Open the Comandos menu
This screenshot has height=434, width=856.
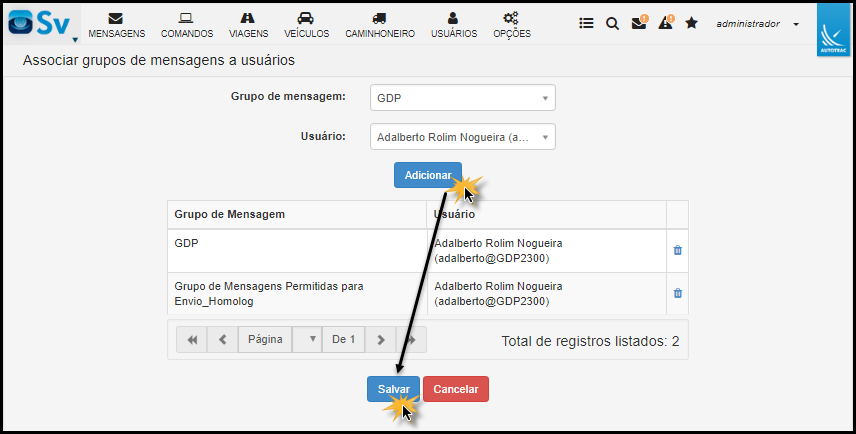coord(186,24)
